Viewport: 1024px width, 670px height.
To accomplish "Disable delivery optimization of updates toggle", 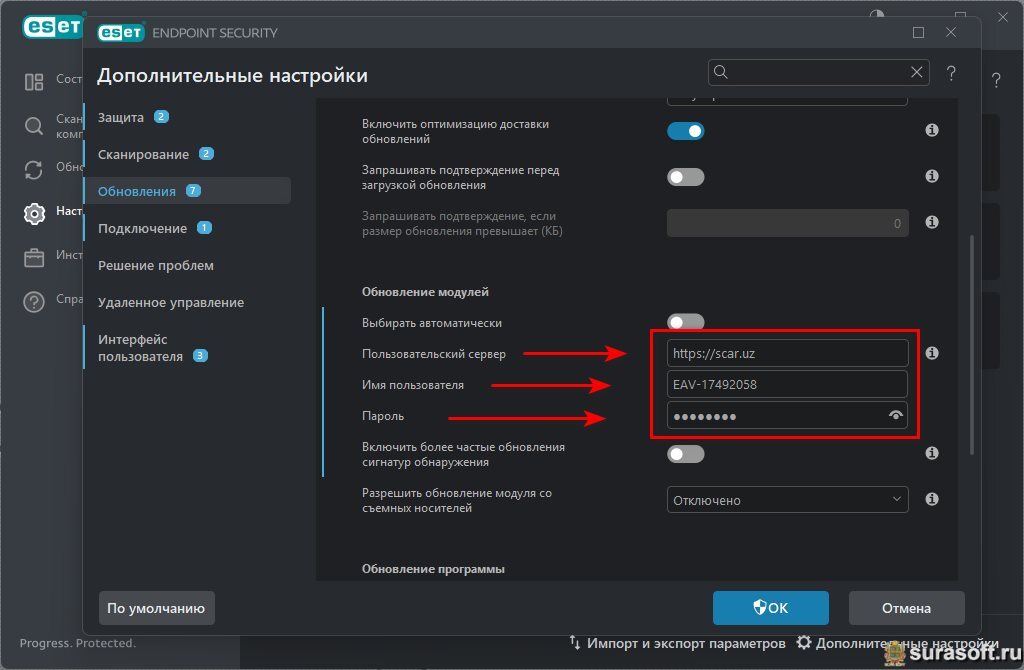I will coord(686,131).
